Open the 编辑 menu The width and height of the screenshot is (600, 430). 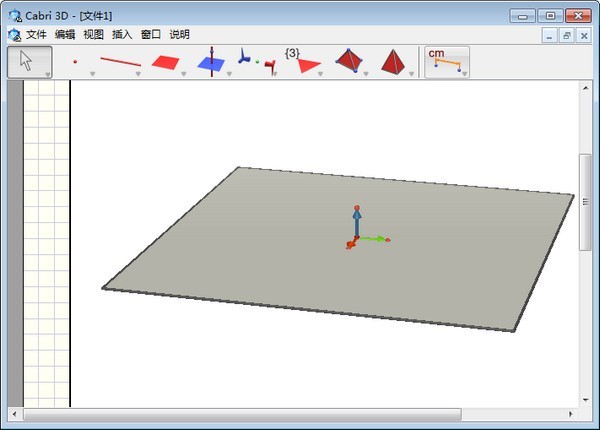pyautogui.click(x=65, y=35)
